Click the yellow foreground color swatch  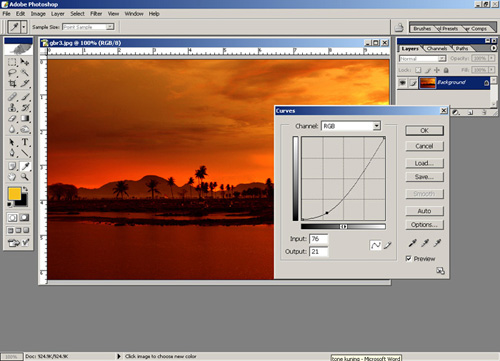click(x=14, y=193)
